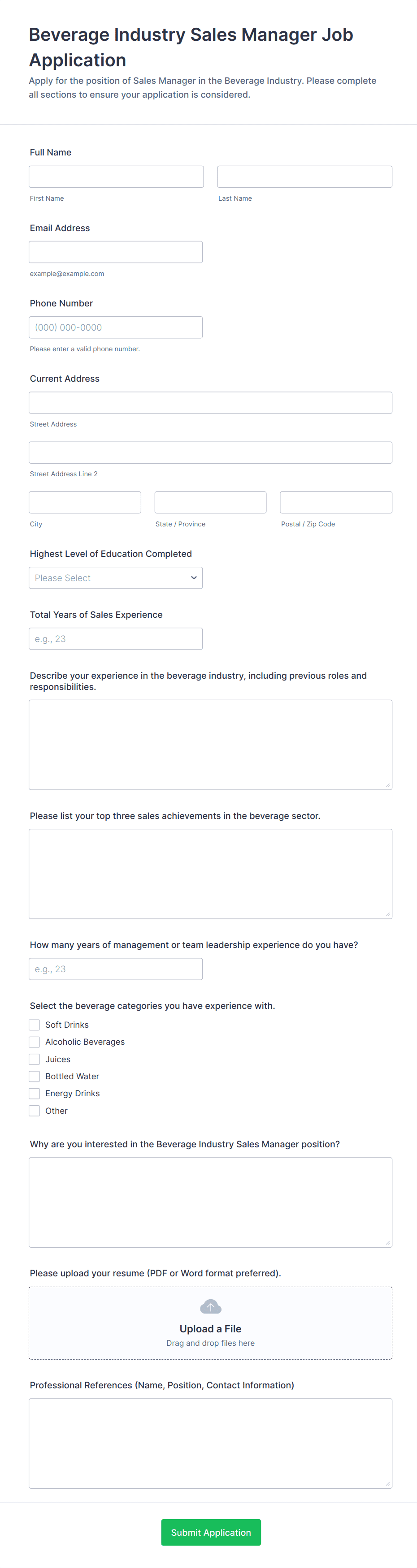Focus the top three sales achievements textarea
This screenshot has height=1568, width=417.
(210, 874)
